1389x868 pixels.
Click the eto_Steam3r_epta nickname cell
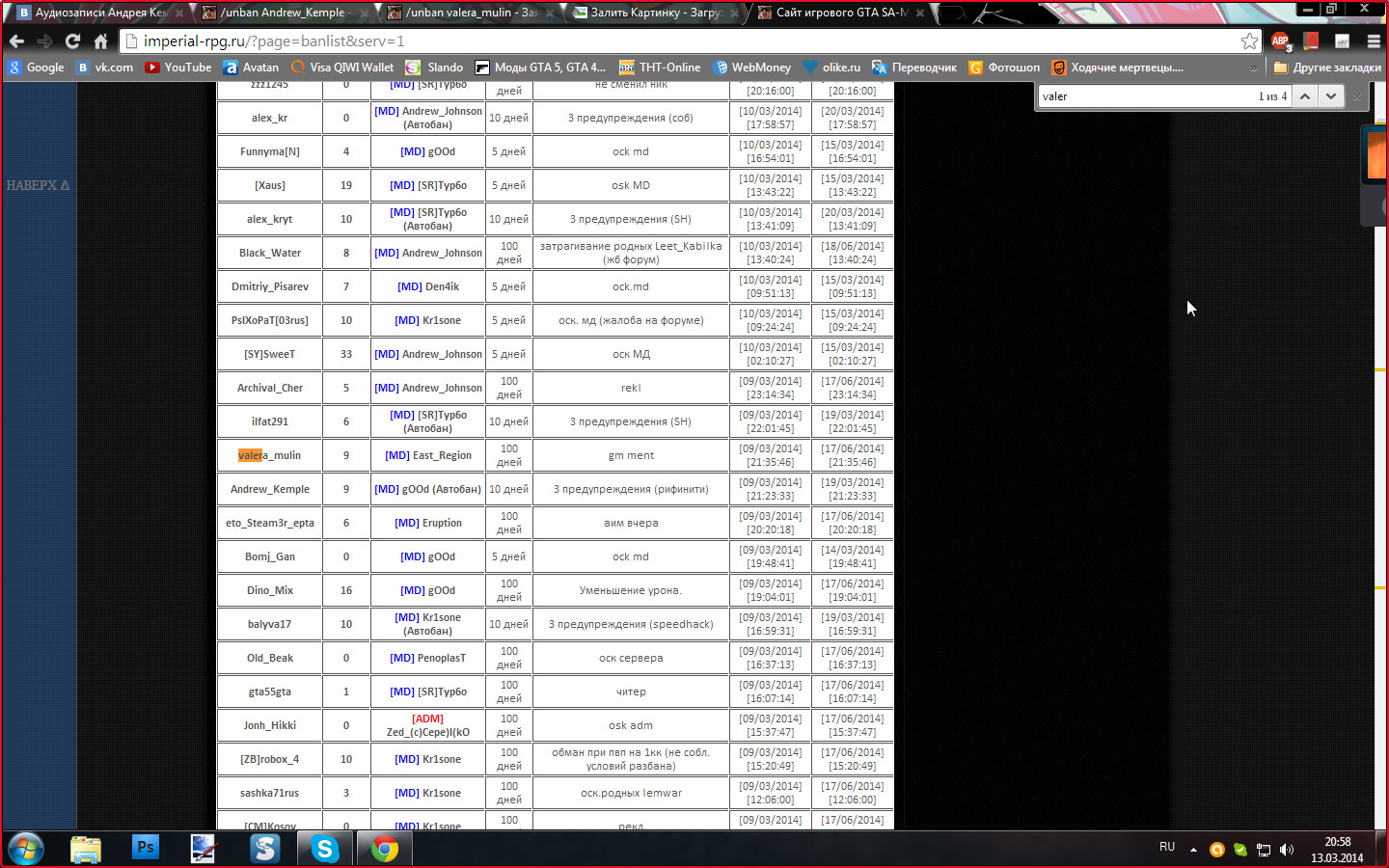pyautogui.click(x=269, y=523)
